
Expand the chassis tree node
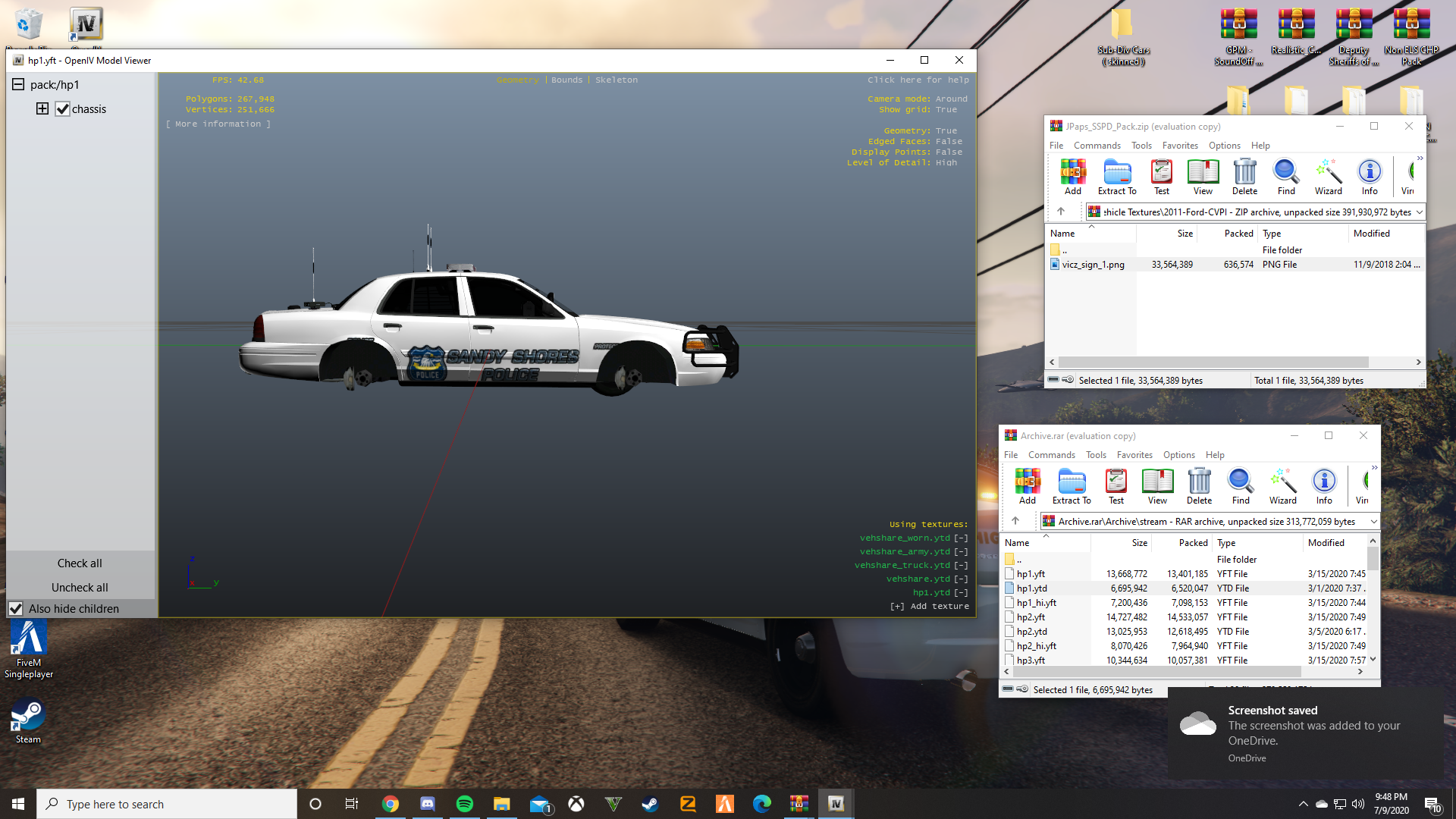pyautogui.click(x=42, y=109)
